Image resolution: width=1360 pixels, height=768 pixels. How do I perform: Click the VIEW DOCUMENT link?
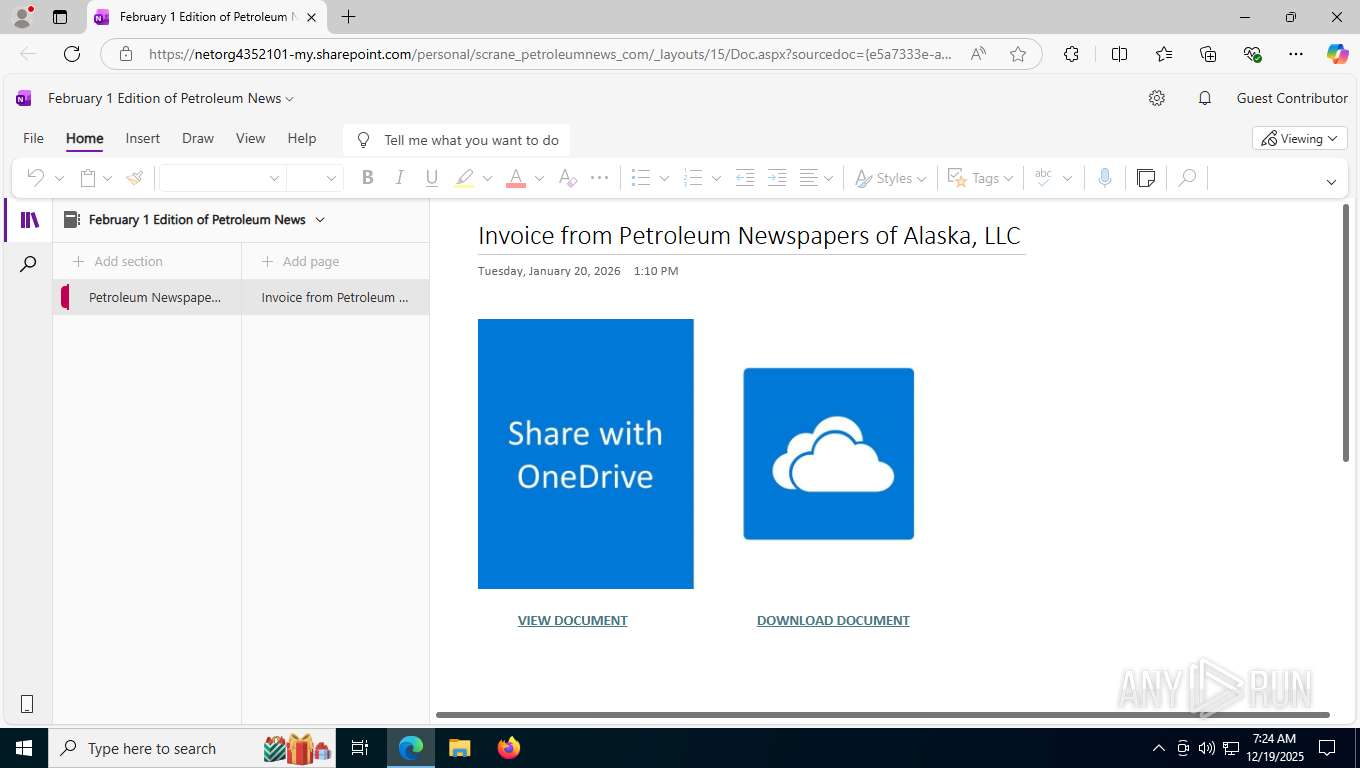click(573, 620)
